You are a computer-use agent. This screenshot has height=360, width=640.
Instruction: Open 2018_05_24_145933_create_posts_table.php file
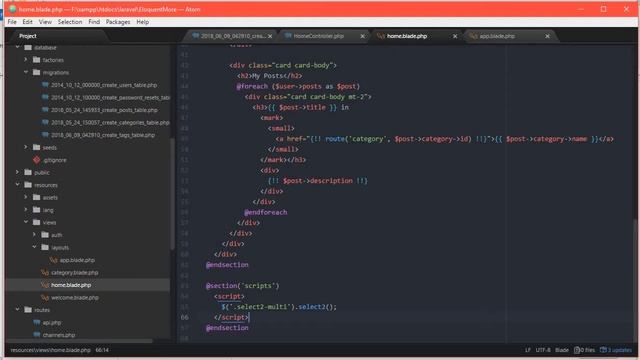pyautogui.click(x=104, y=110)
